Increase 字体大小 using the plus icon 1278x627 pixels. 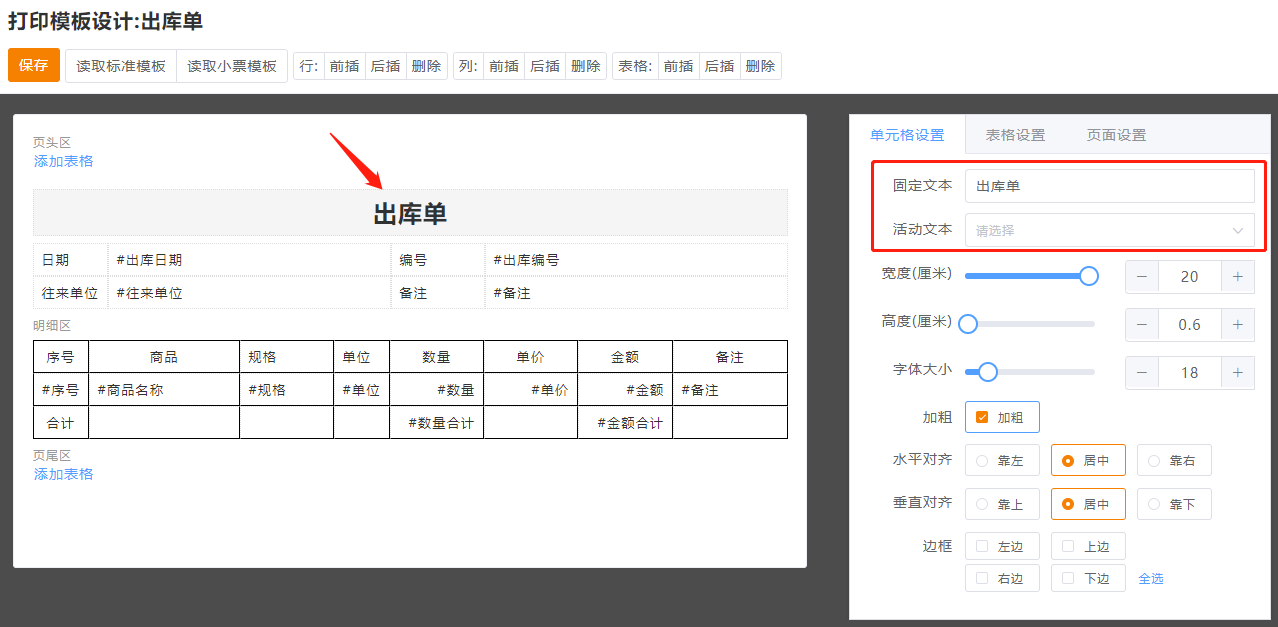point(1237,373)
